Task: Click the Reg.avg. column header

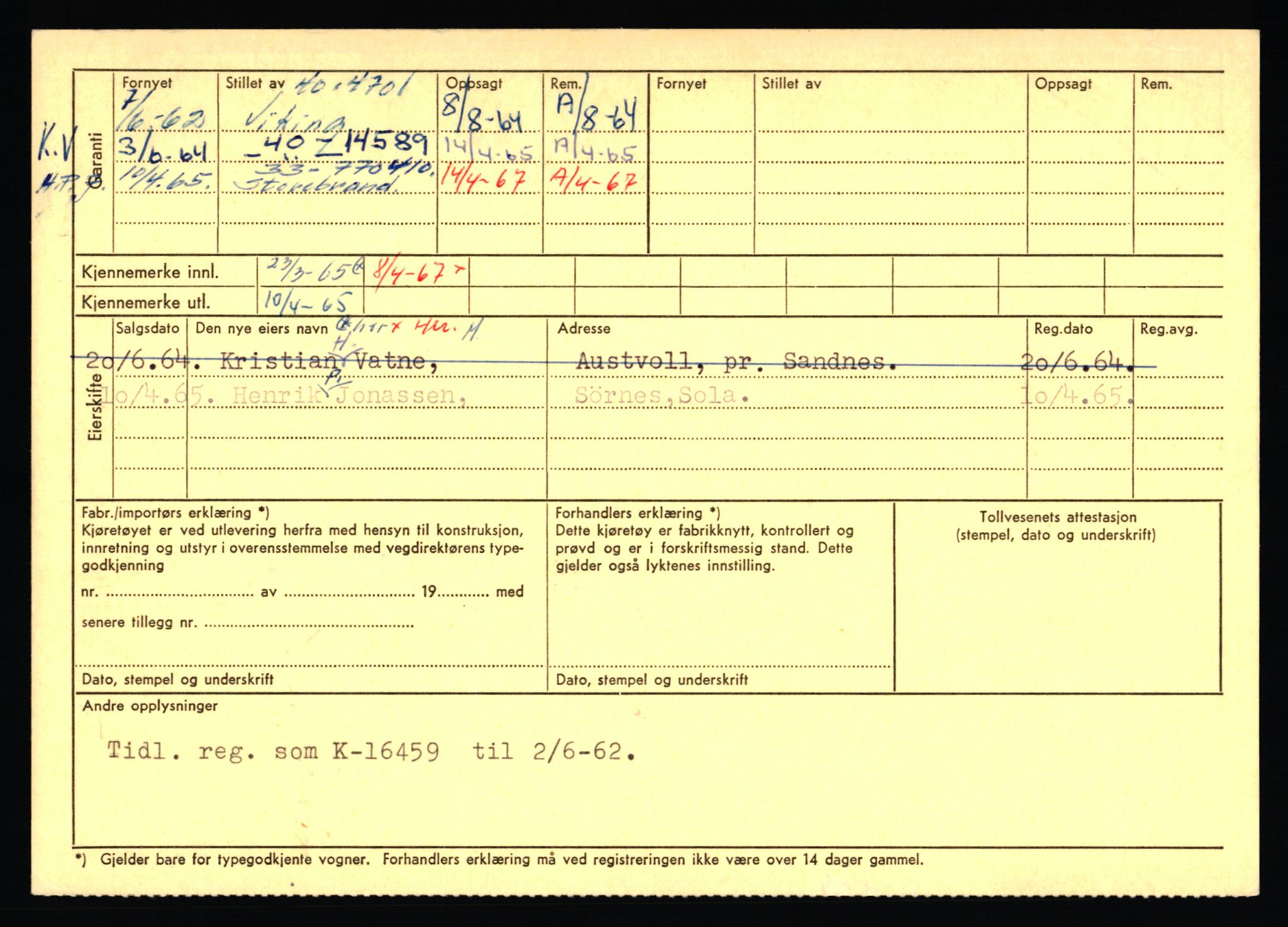Action: 1169,329
